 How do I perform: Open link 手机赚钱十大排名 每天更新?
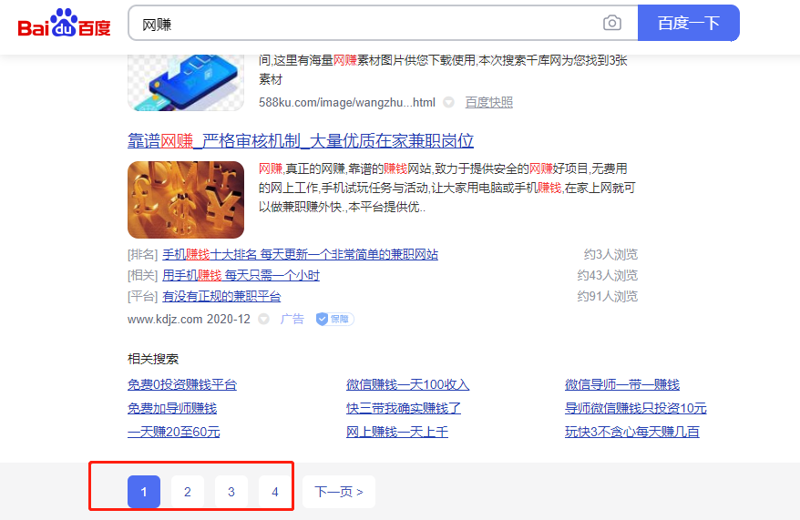pyautogui.click(x=300, y=254)
